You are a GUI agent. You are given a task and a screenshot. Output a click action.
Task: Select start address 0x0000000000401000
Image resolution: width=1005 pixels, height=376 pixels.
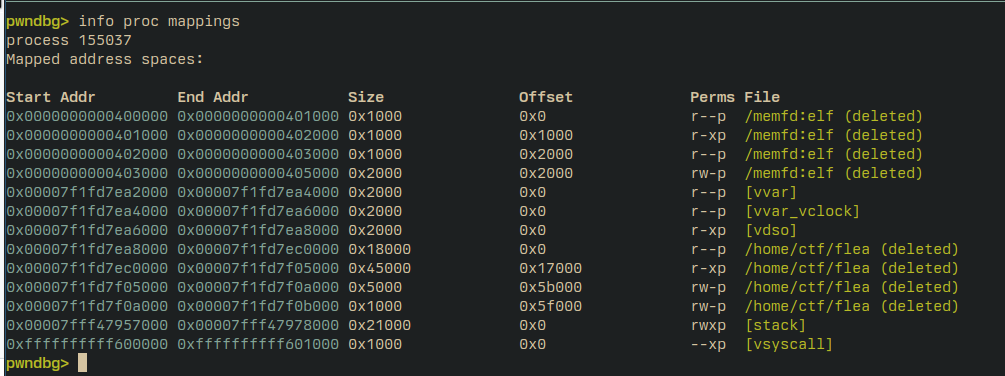coord(87,136)
